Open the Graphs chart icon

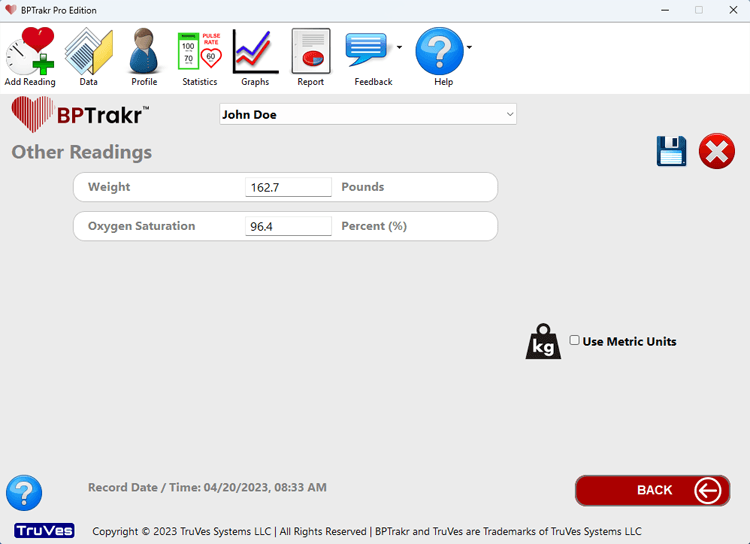[x=255, y=54]
